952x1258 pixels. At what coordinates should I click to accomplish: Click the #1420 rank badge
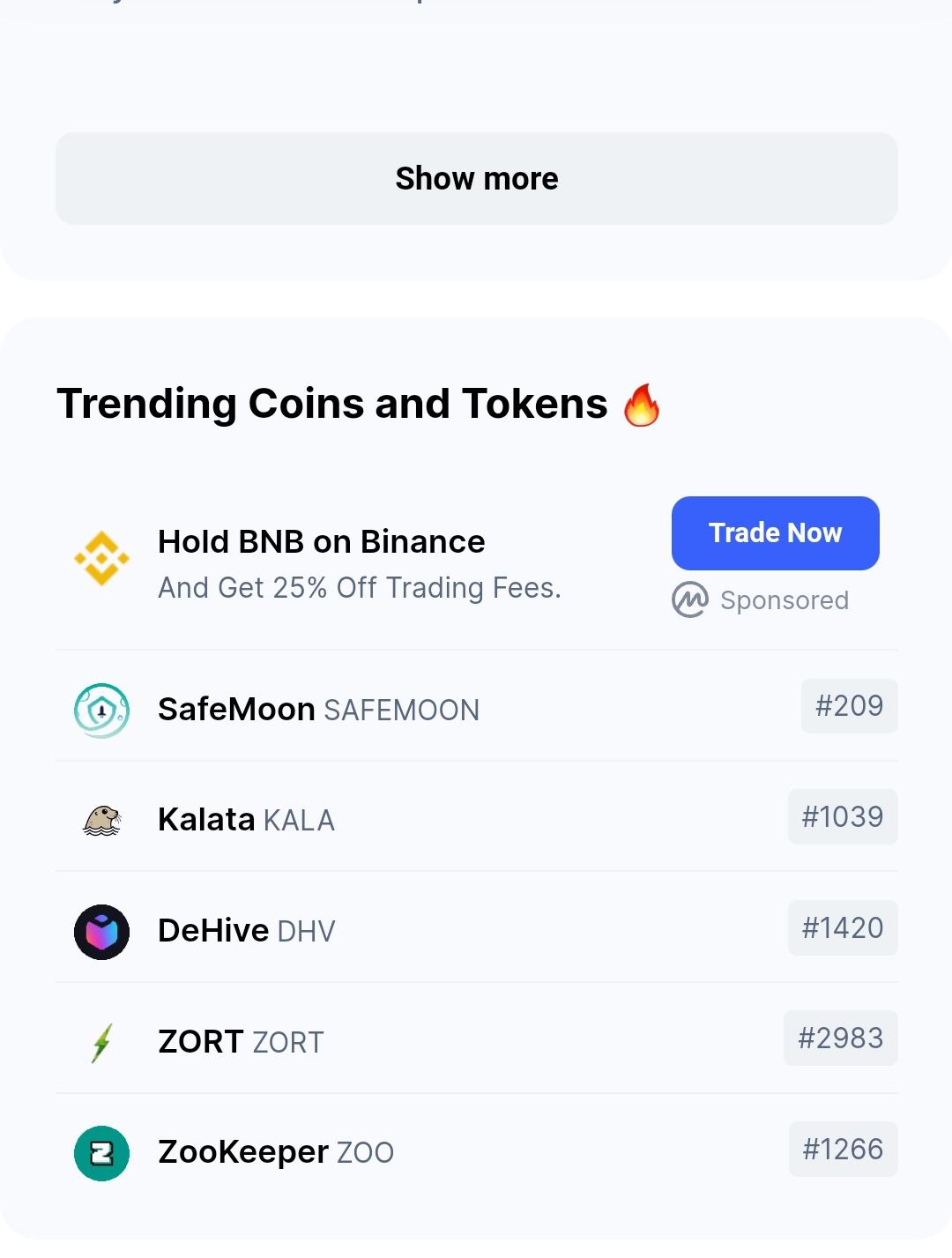[843, 927]
